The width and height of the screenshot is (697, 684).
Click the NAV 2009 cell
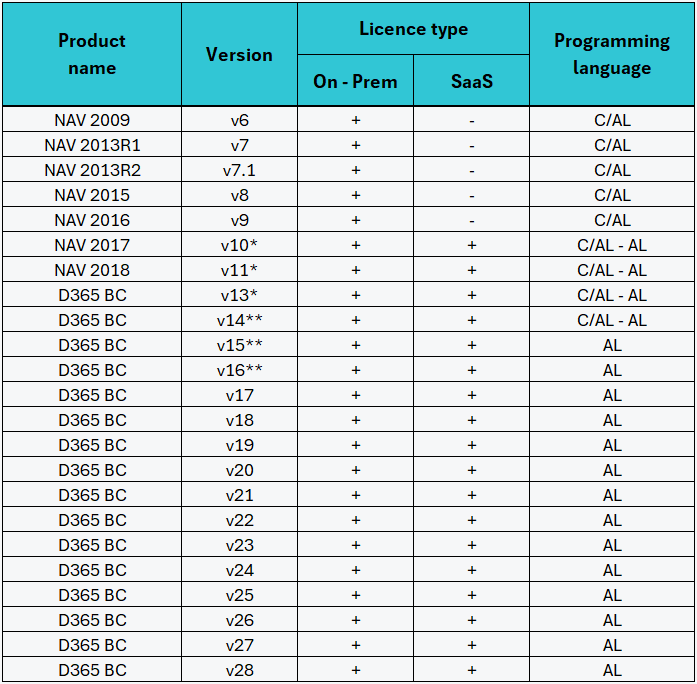pyautogui.click(x=92, y=120)
